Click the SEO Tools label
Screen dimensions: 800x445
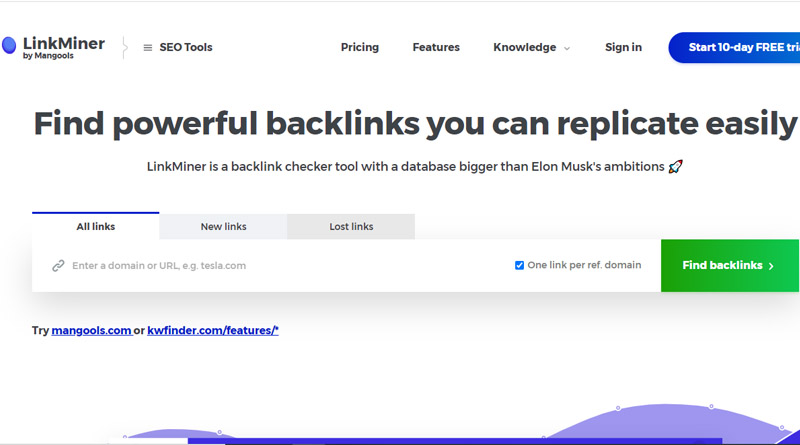coord(186,47)
